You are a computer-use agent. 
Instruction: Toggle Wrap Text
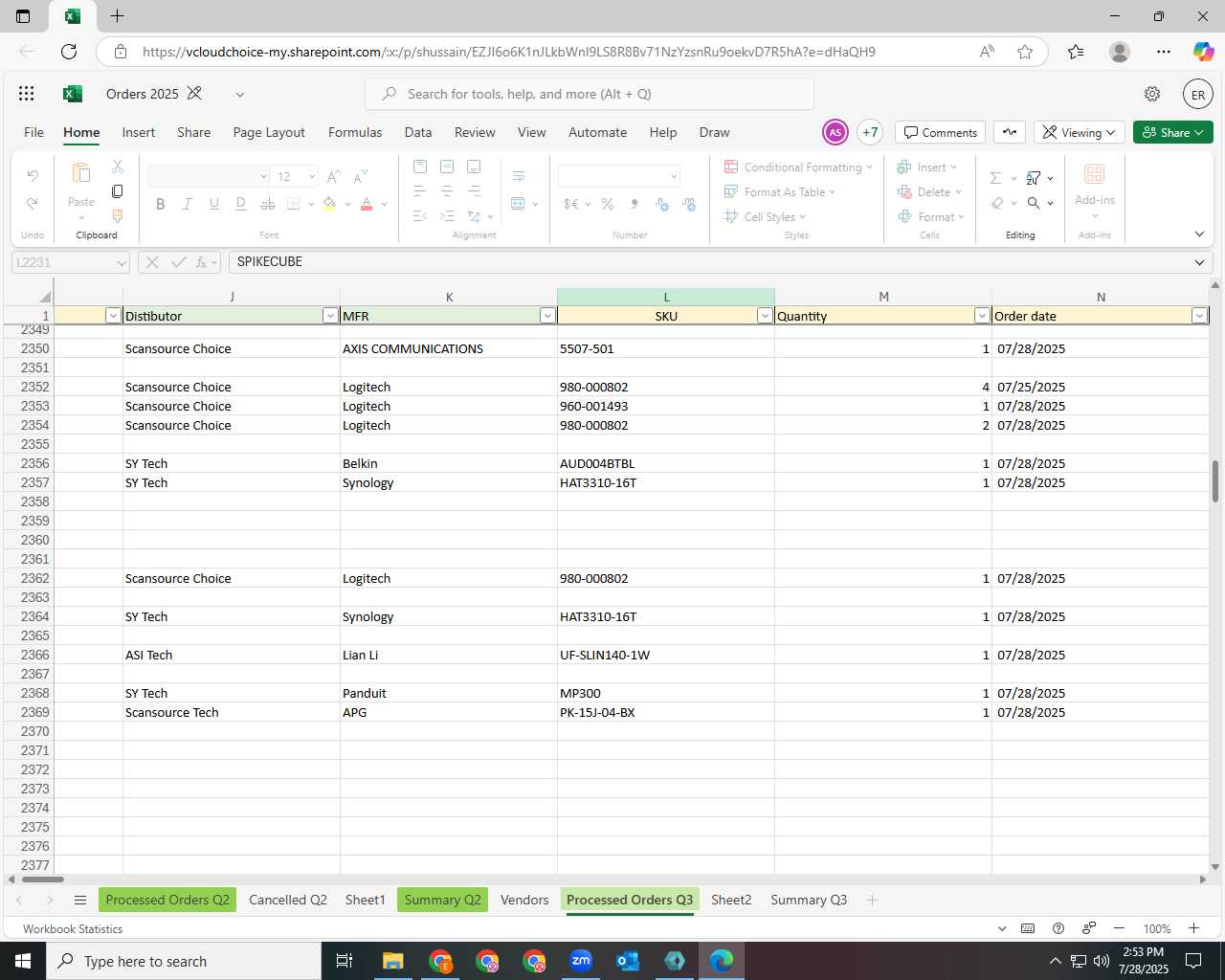(519, 176)
